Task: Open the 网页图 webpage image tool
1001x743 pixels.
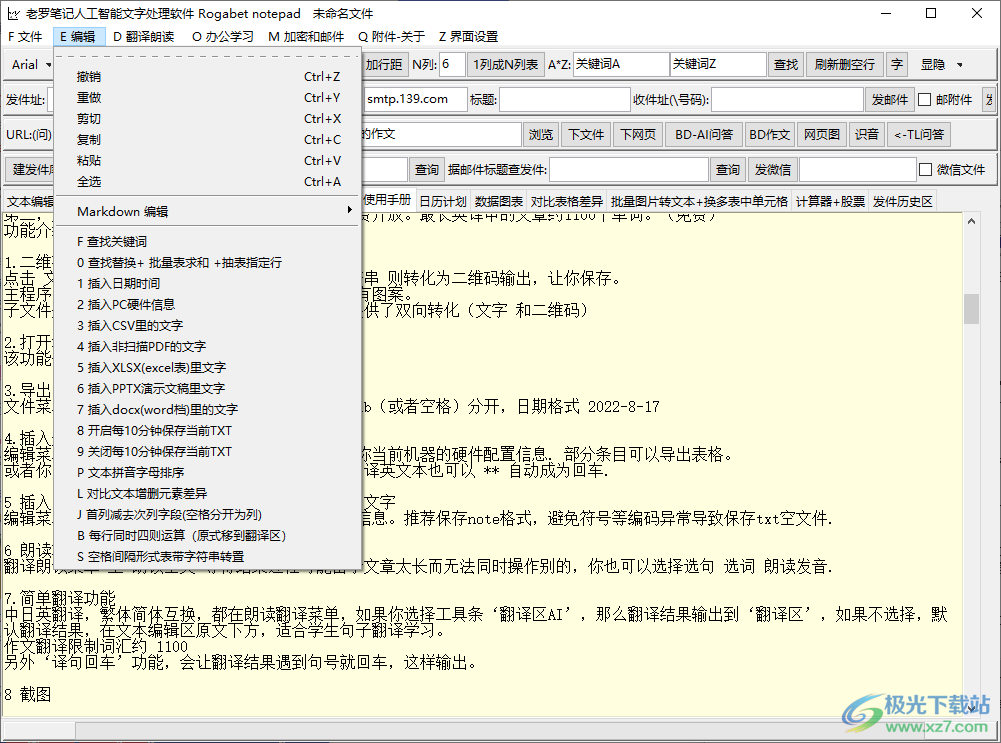Action: click(821, 133)
